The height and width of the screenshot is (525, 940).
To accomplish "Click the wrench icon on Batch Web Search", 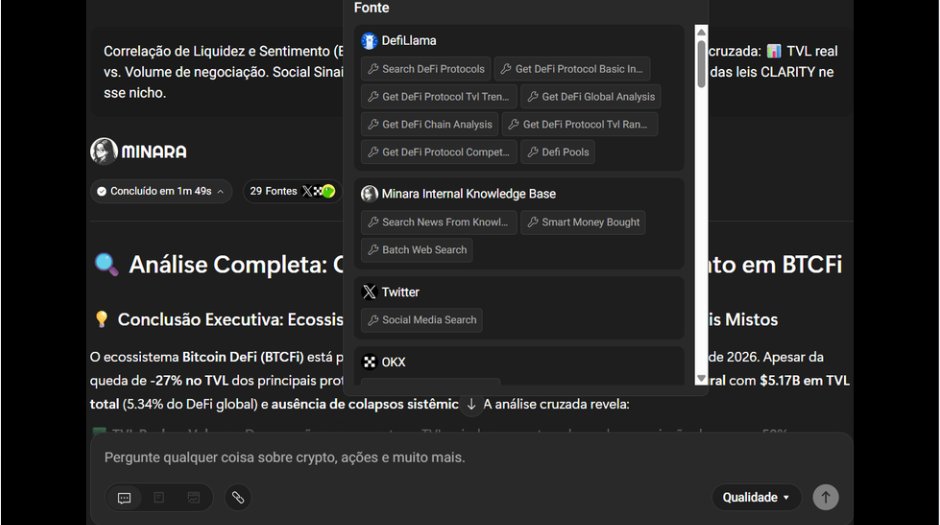I will click(373, 250).
